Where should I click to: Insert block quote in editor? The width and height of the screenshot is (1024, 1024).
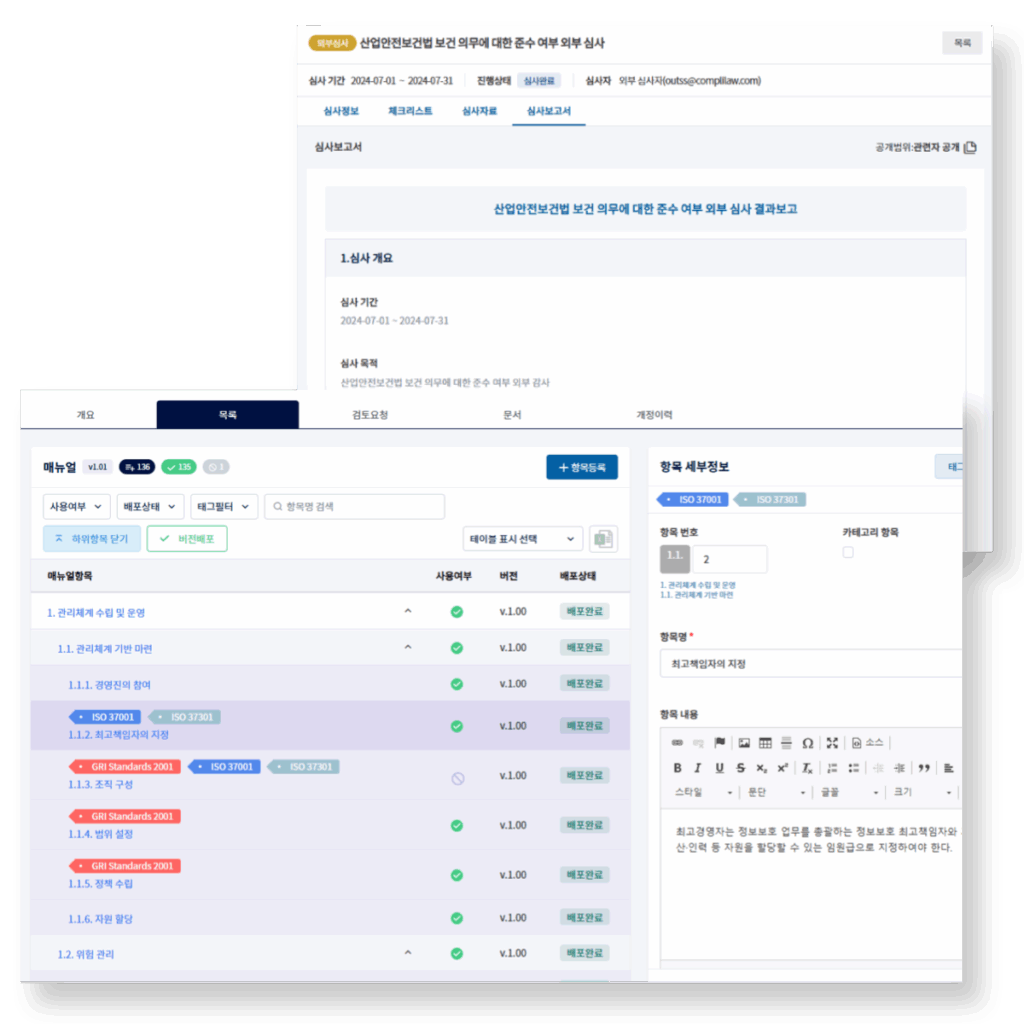tap(924, 768)
